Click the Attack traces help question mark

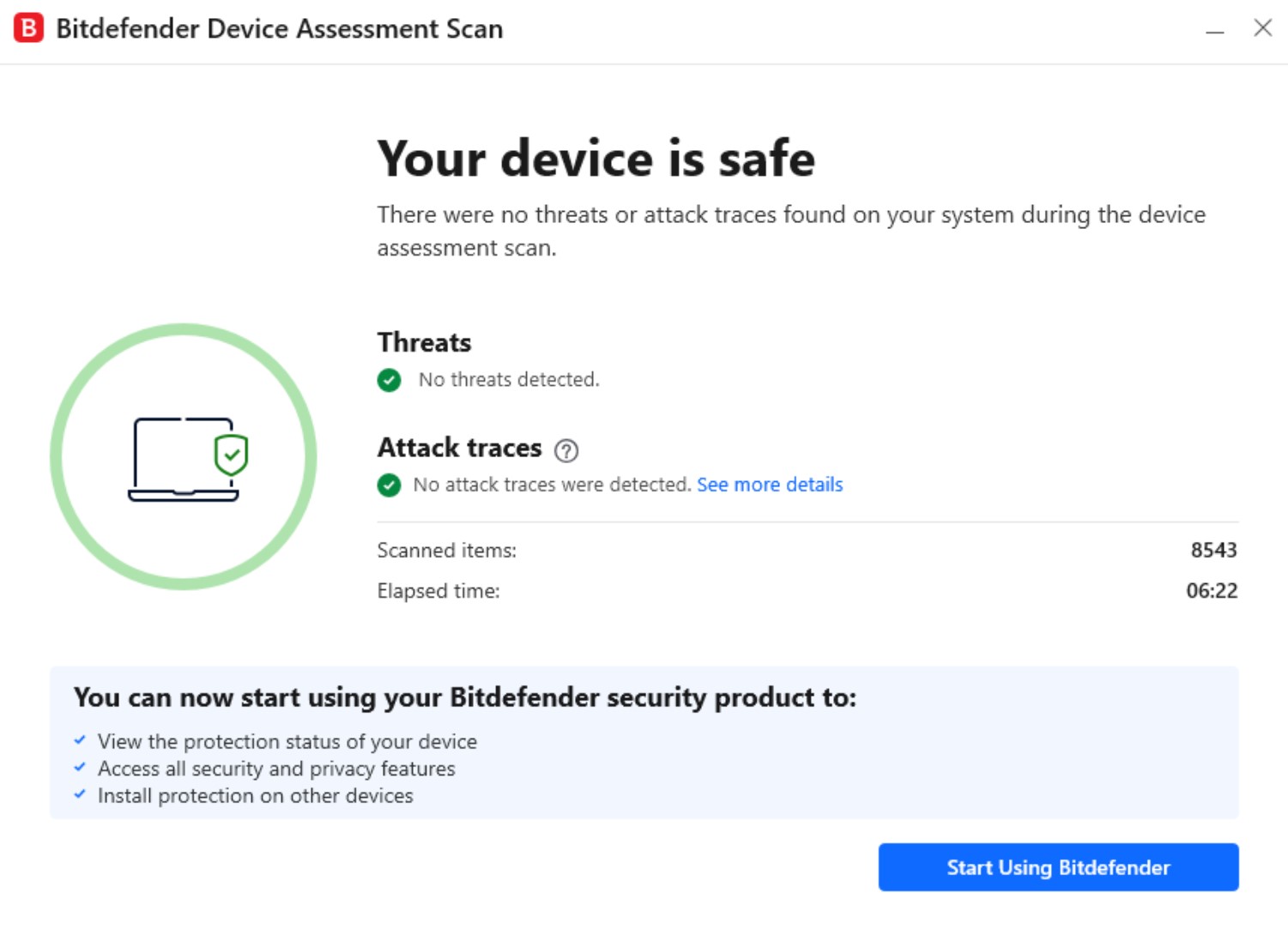[565, 449]
